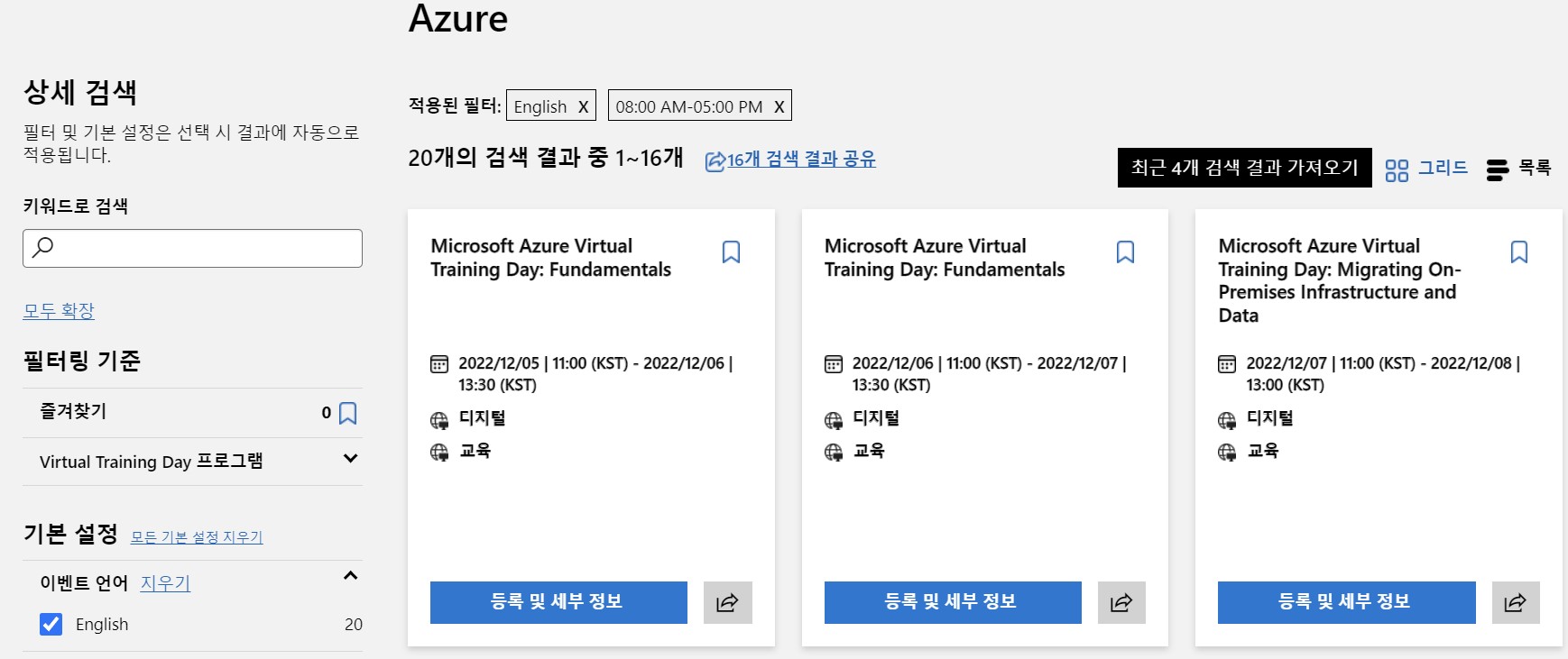Image resolution: width=1568 pixels, height=659 pixels.
Task: Collapse the 이벤트 언어 section
Action: point(351,575)
